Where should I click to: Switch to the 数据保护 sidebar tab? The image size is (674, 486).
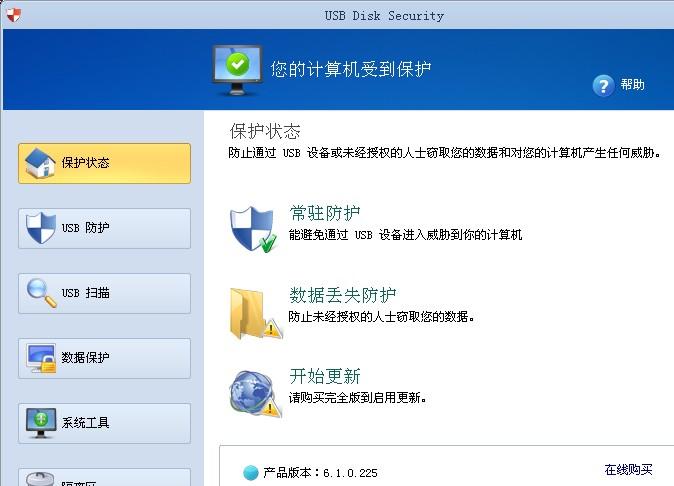(104, 358)
